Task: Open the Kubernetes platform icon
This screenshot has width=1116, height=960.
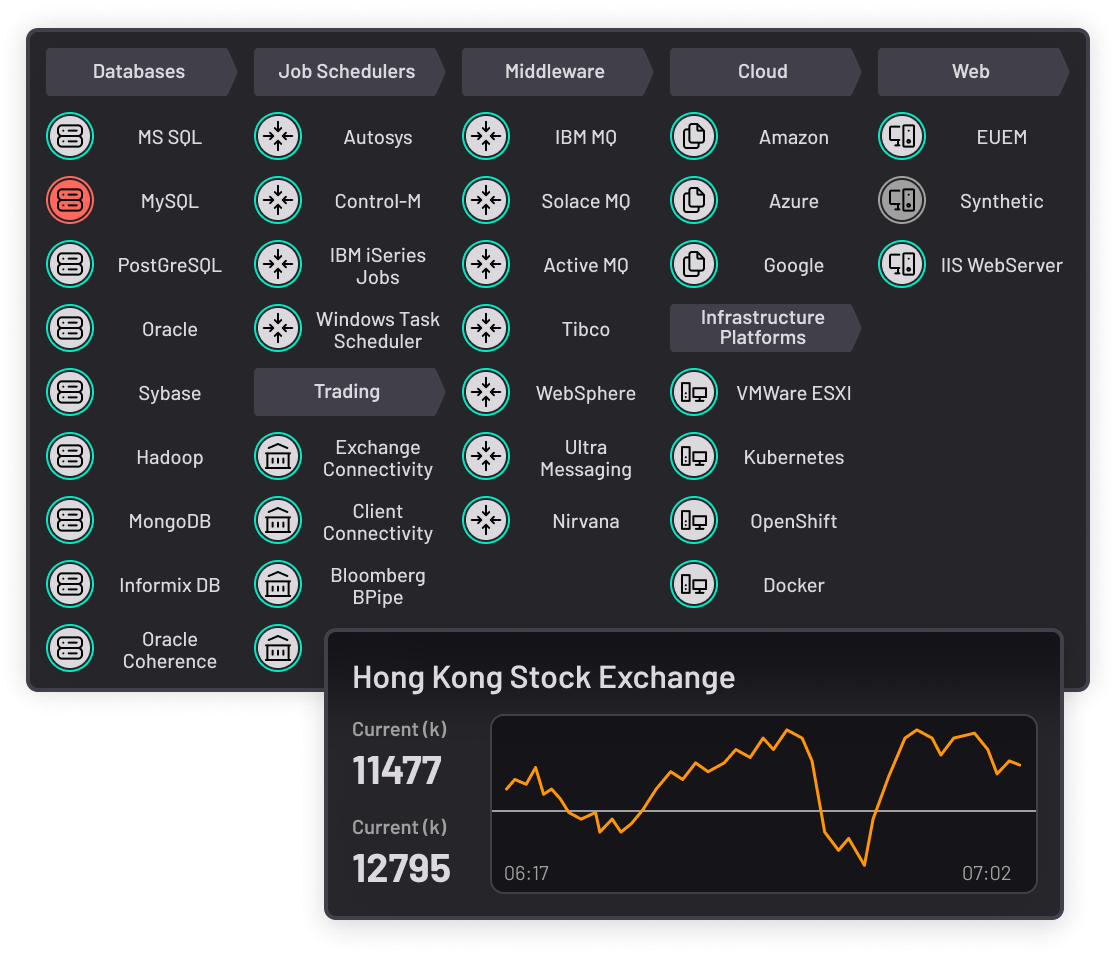Action: pos(694,457)
